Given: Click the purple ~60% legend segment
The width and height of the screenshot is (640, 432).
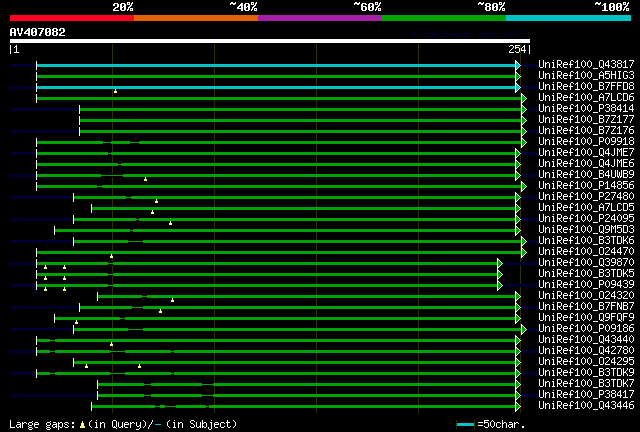Looking at the screenshot, I should [x=320, y=18].
